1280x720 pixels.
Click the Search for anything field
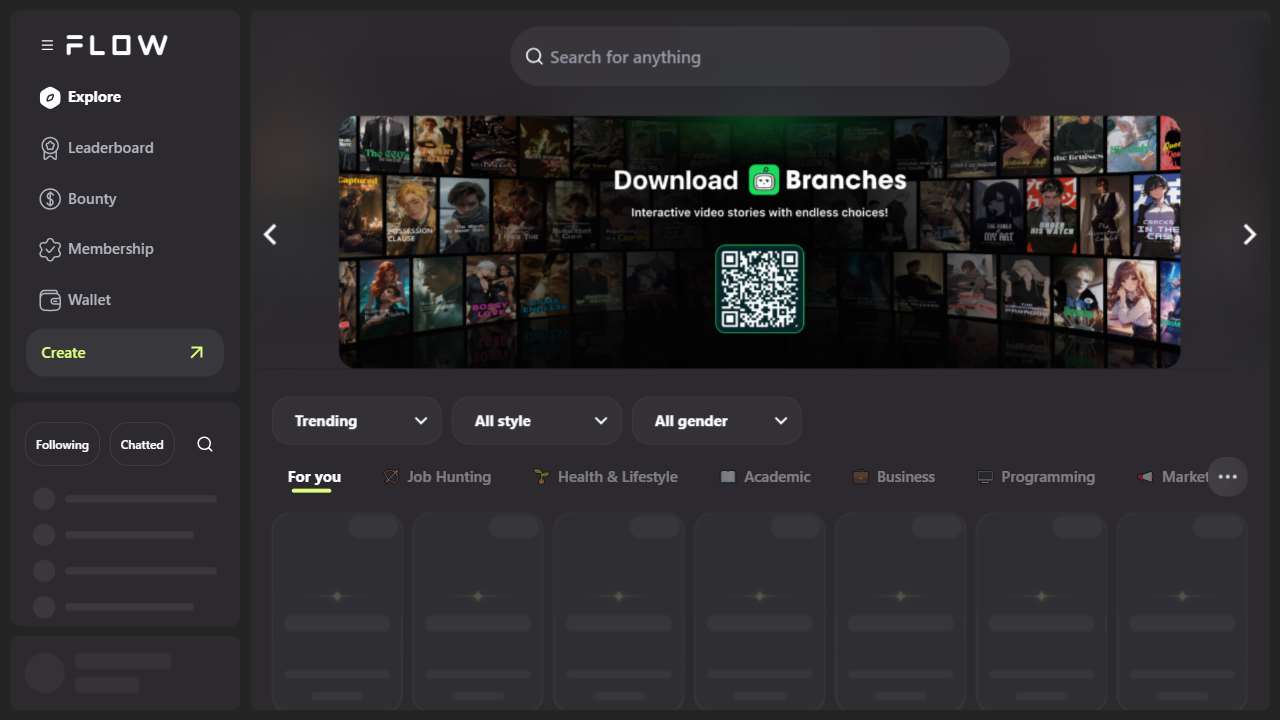(760, 57)
